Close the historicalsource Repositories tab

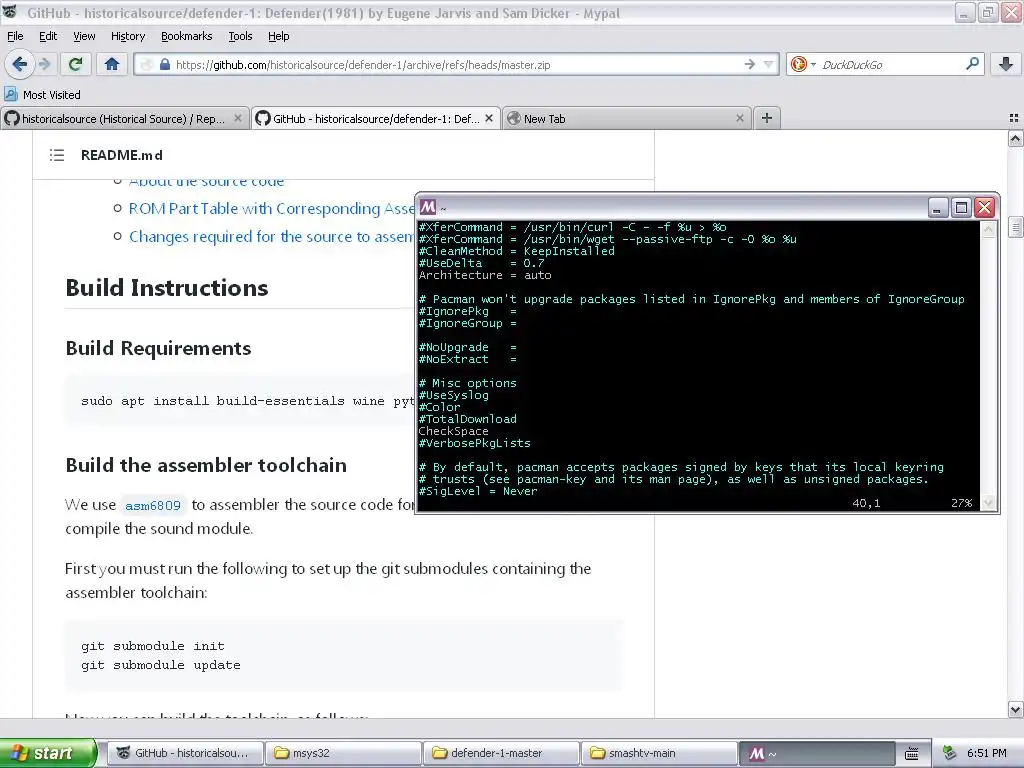coord(238,118)
